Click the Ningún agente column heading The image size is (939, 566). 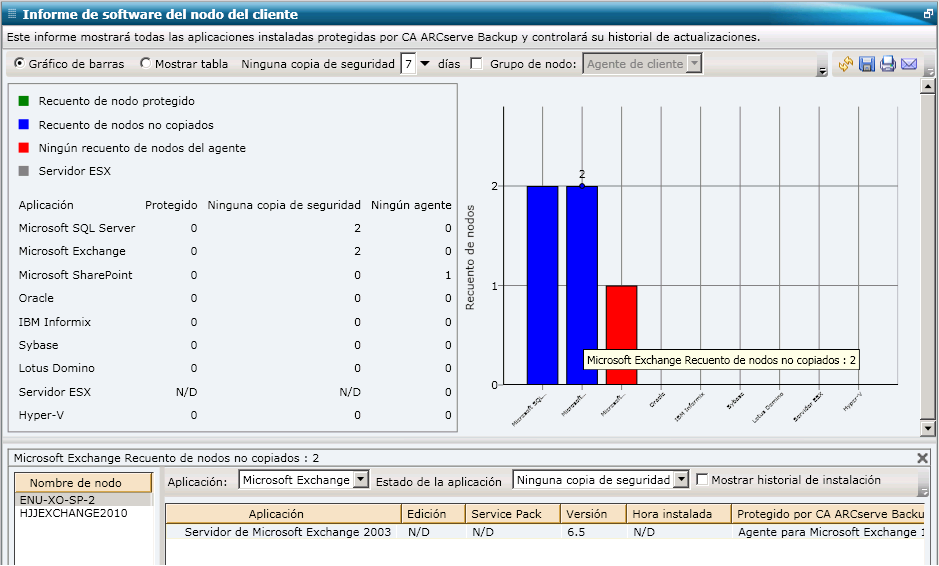pos(411,205)
